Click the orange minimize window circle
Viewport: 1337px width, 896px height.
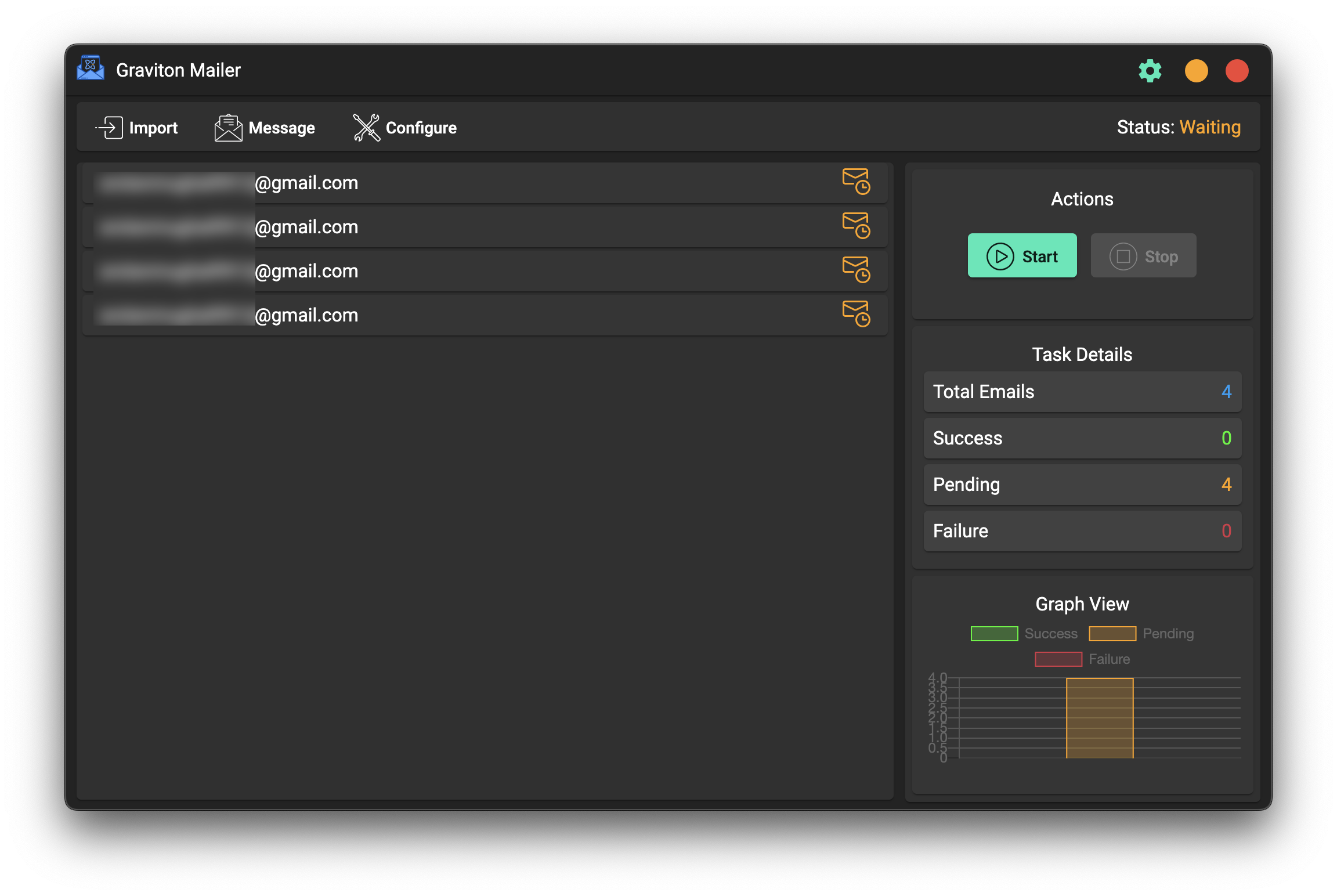point(1196,71)
